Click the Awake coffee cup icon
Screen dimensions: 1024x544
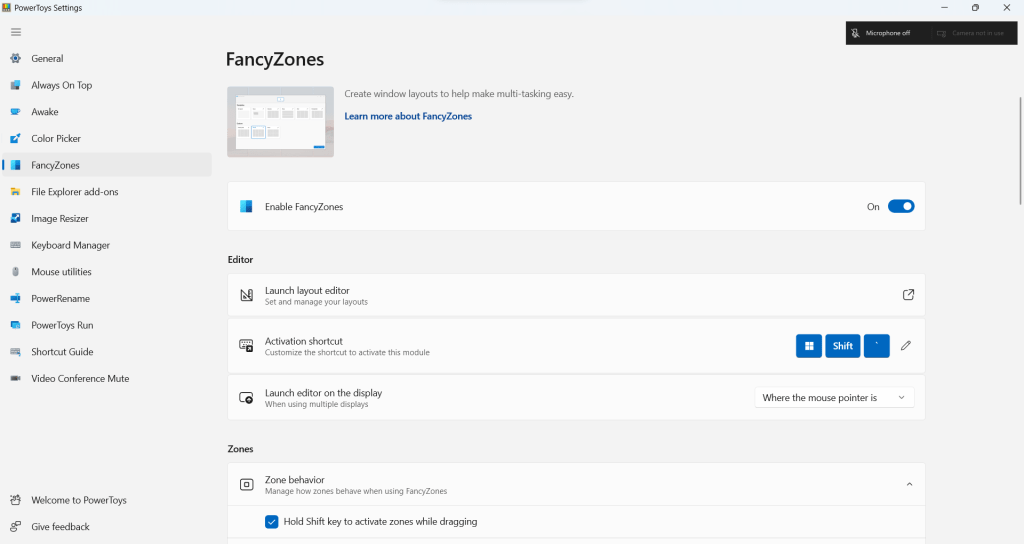16,112
